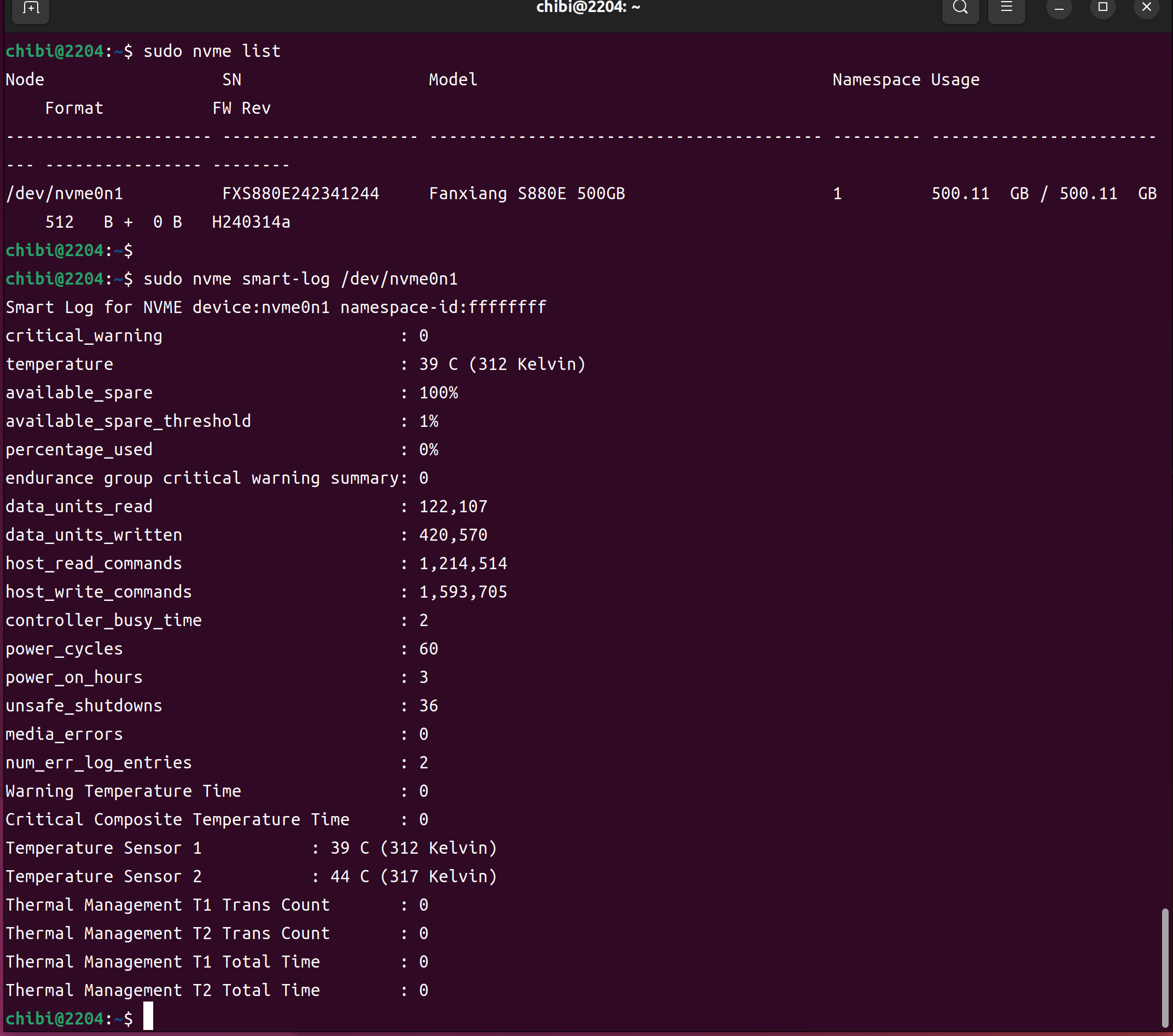Viewport: 1173px width, 1036px height.
Task: Maximize the terminal window
Action: point(1102,8)
